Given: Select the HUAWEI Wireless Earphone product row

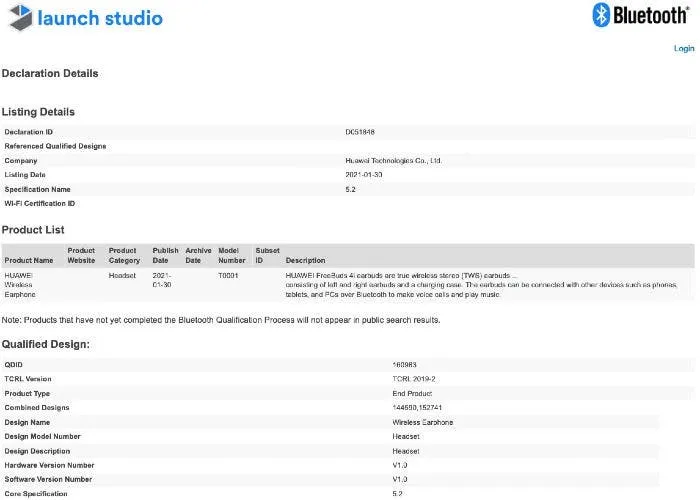Looking at the screenshot, I should (19, 284).
